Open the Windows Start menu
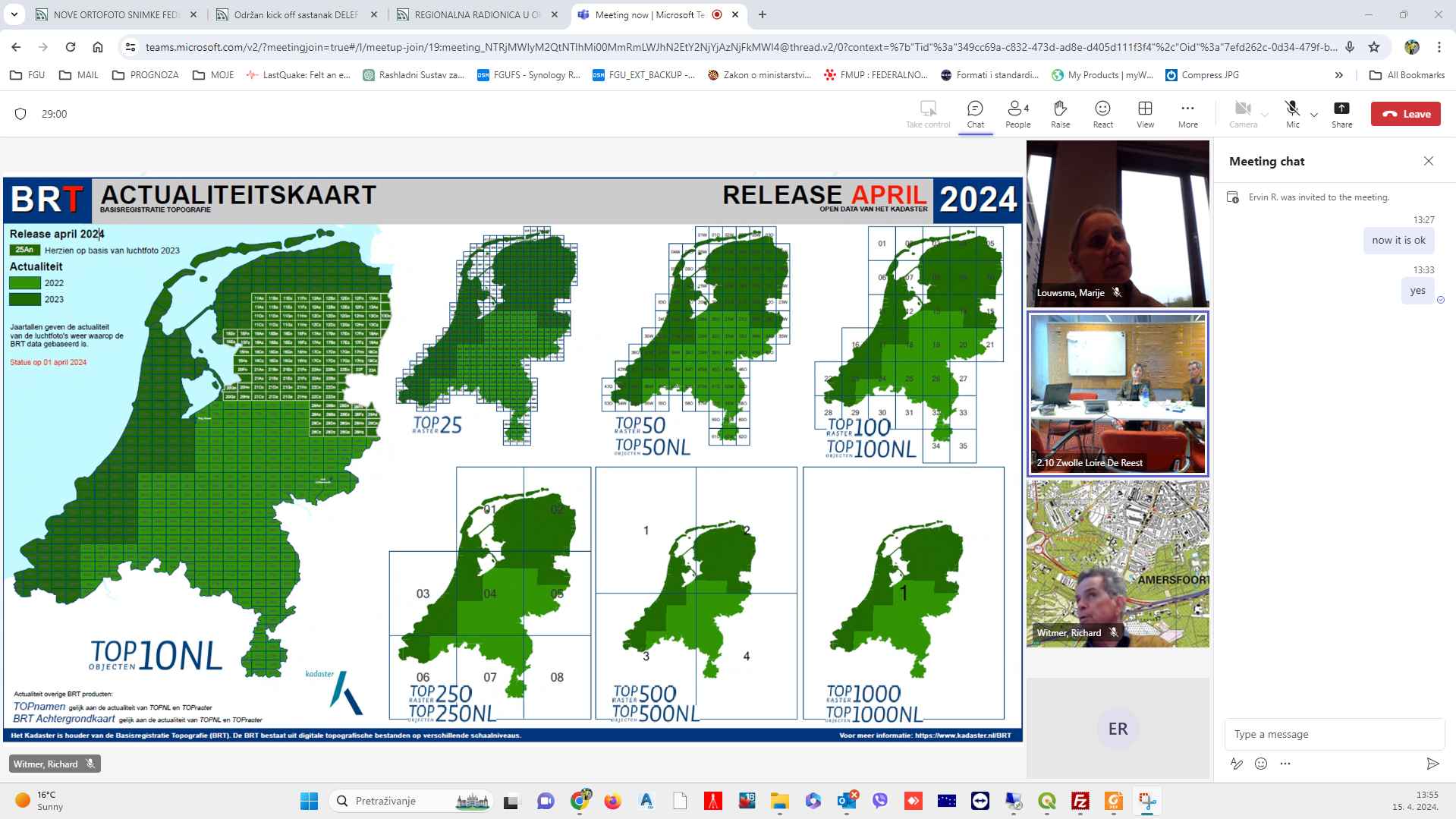Viewport: 1456px width, 819px height. point(309,801)
